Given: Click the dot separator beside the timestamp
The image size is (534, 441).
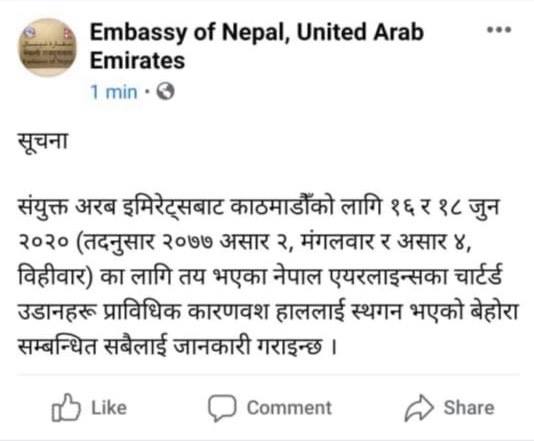Looking at the screenshot, I should pyautogui.click(x=147, y=92).
